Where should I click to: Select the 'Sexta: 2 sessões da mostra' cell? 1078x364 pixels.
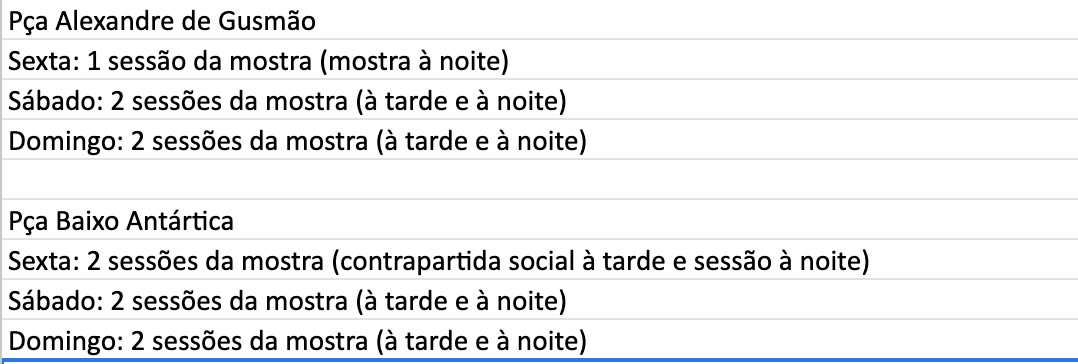[x=539, y=259]
